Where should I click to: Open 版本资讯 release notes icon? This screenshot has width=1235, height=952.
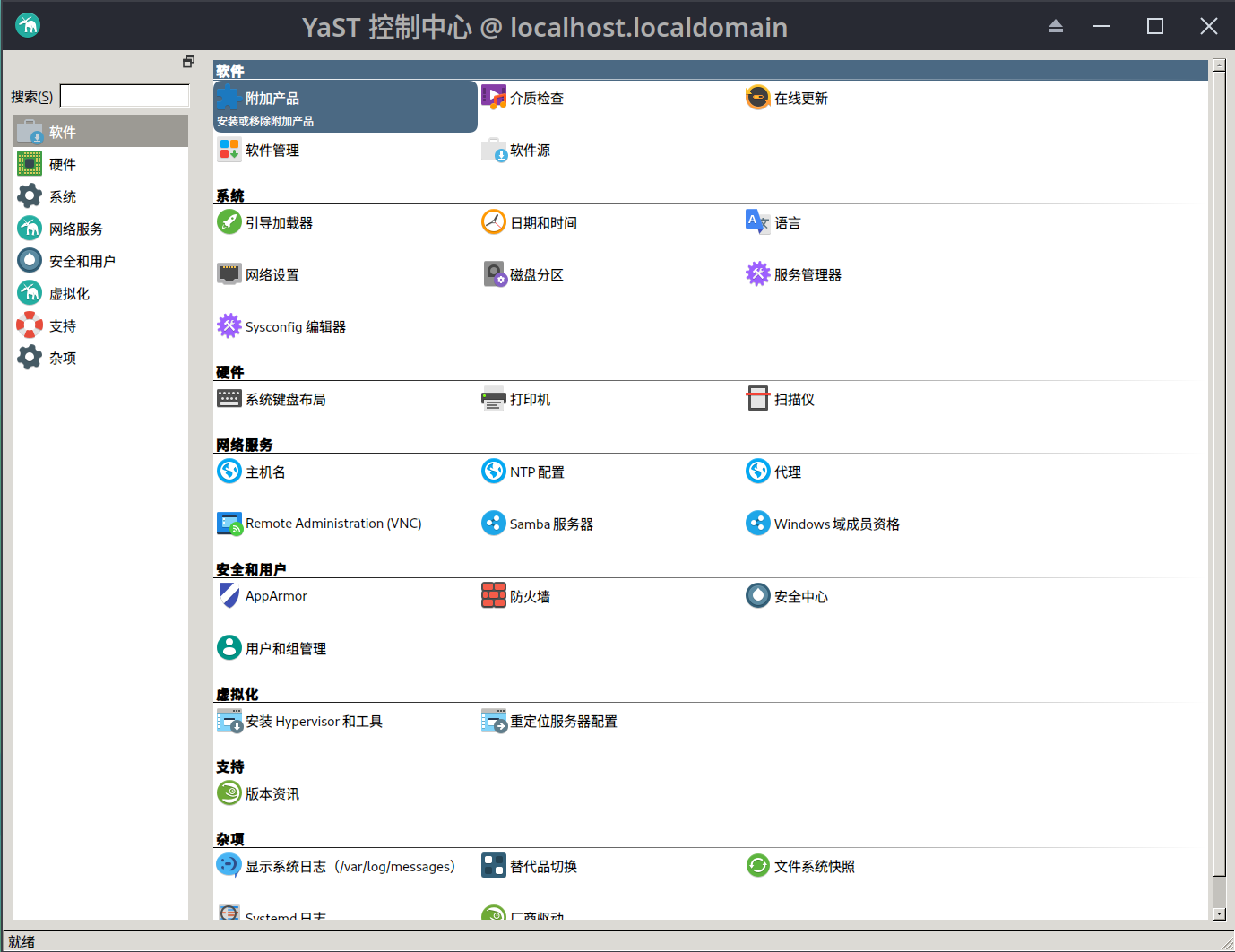coord(229,792)
